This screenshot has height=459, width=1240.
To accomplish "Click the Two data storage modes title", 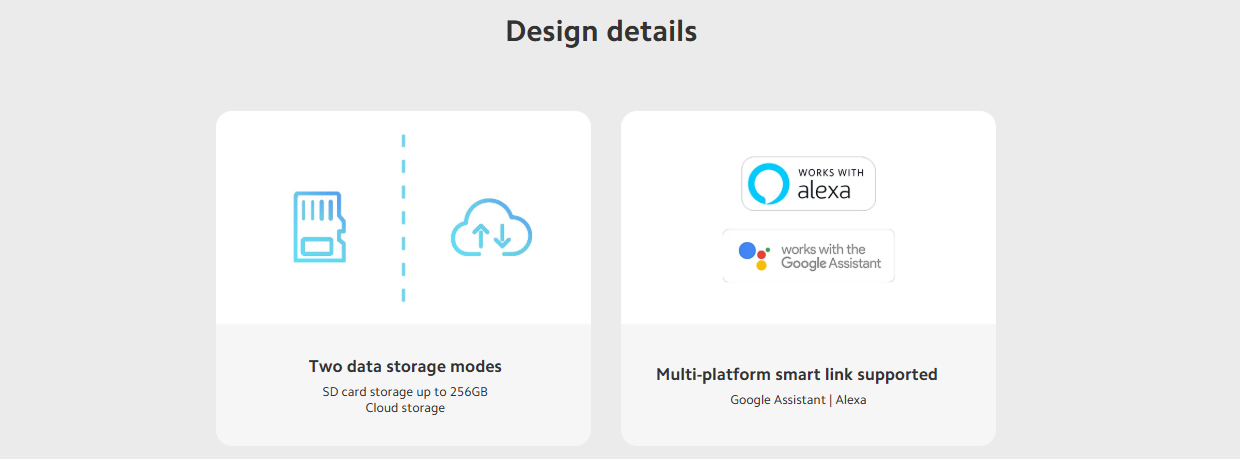I will (405, 366).
